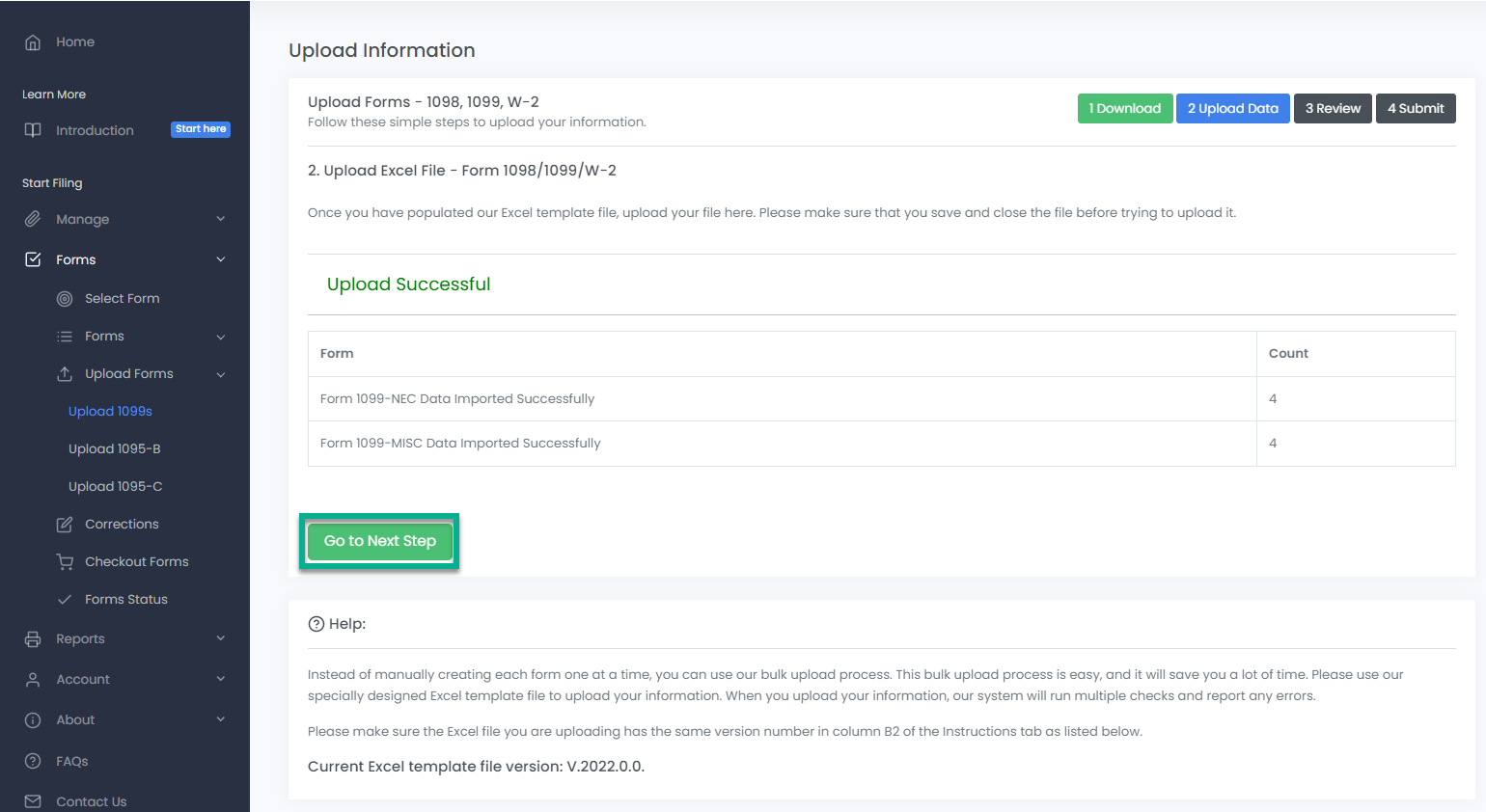Click the Corrections pencil icon
The width and height of the screenshot is (1486, 812).
click(x=65, y=525)
